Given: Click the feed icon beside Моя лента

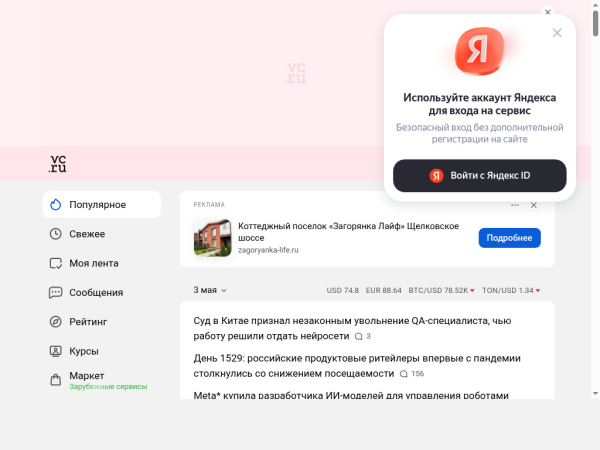Looking at the screenshot, I should 55,263.
